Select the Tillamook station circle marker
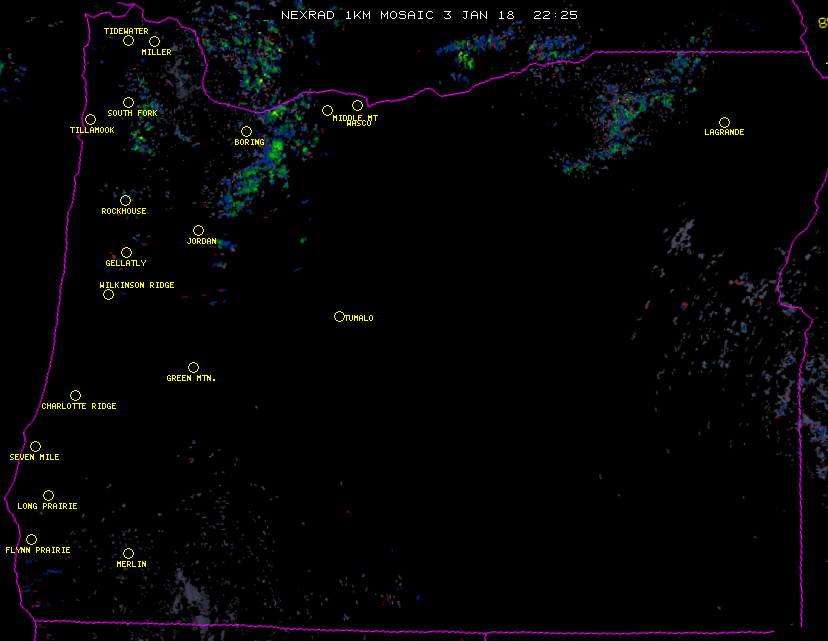This screenshot has height=641, width=828. tap(90, 120)
